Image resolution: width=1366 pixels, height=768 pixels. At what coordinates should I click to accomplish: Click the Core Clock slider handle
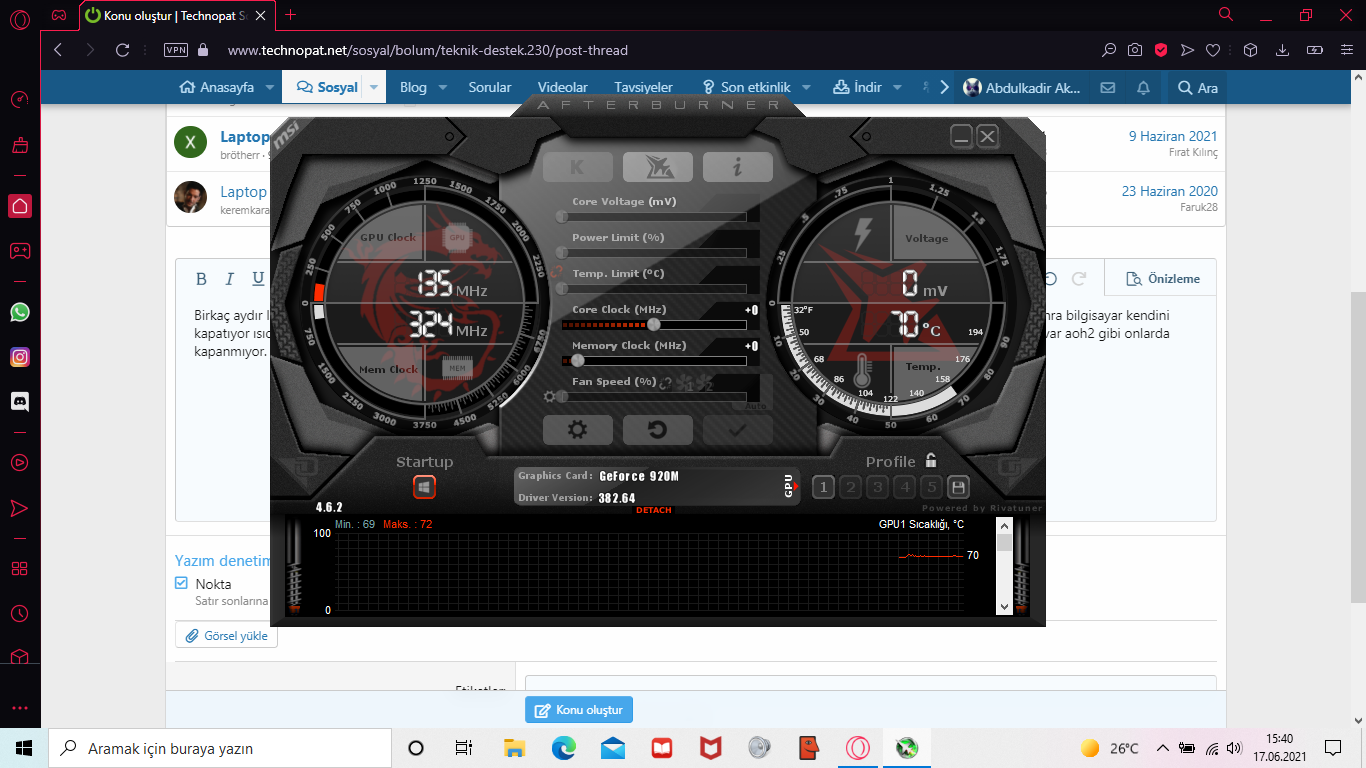click(654, 324)
